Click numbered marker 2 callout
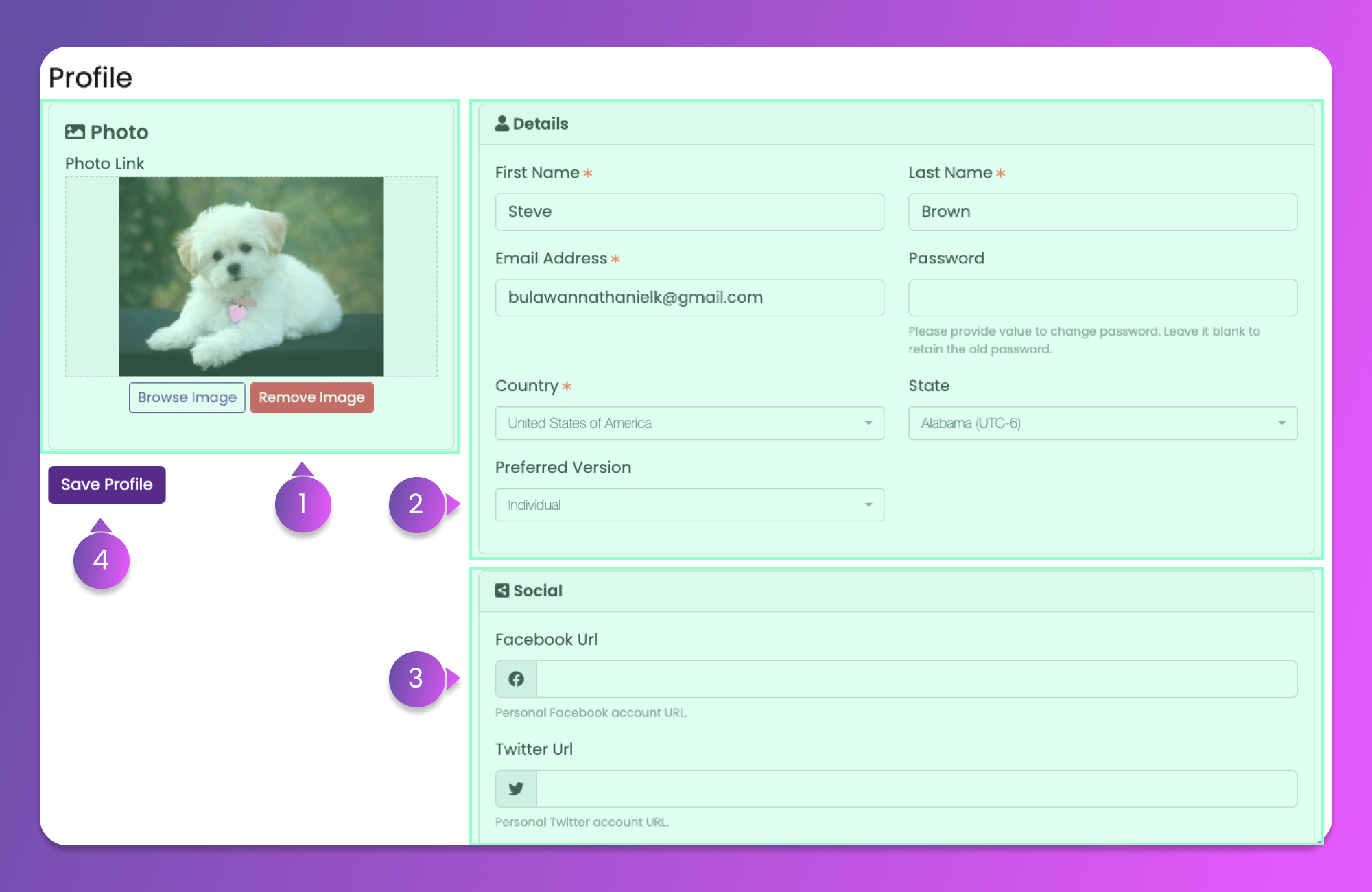1372x892 pixels. [x=416, y=504]
